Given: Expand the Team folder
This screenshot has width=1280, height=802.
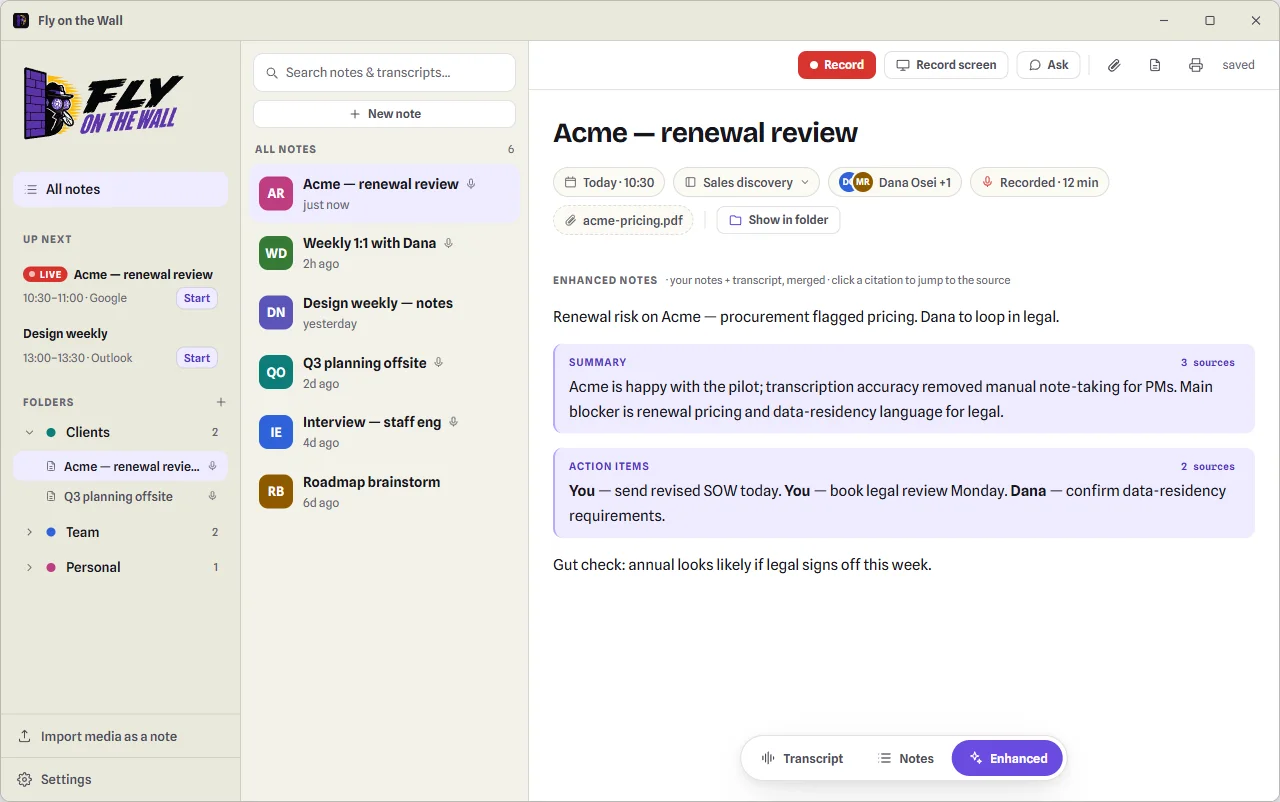Looking at the screenshot, I should pyautogui.click(x=30, y=532).
